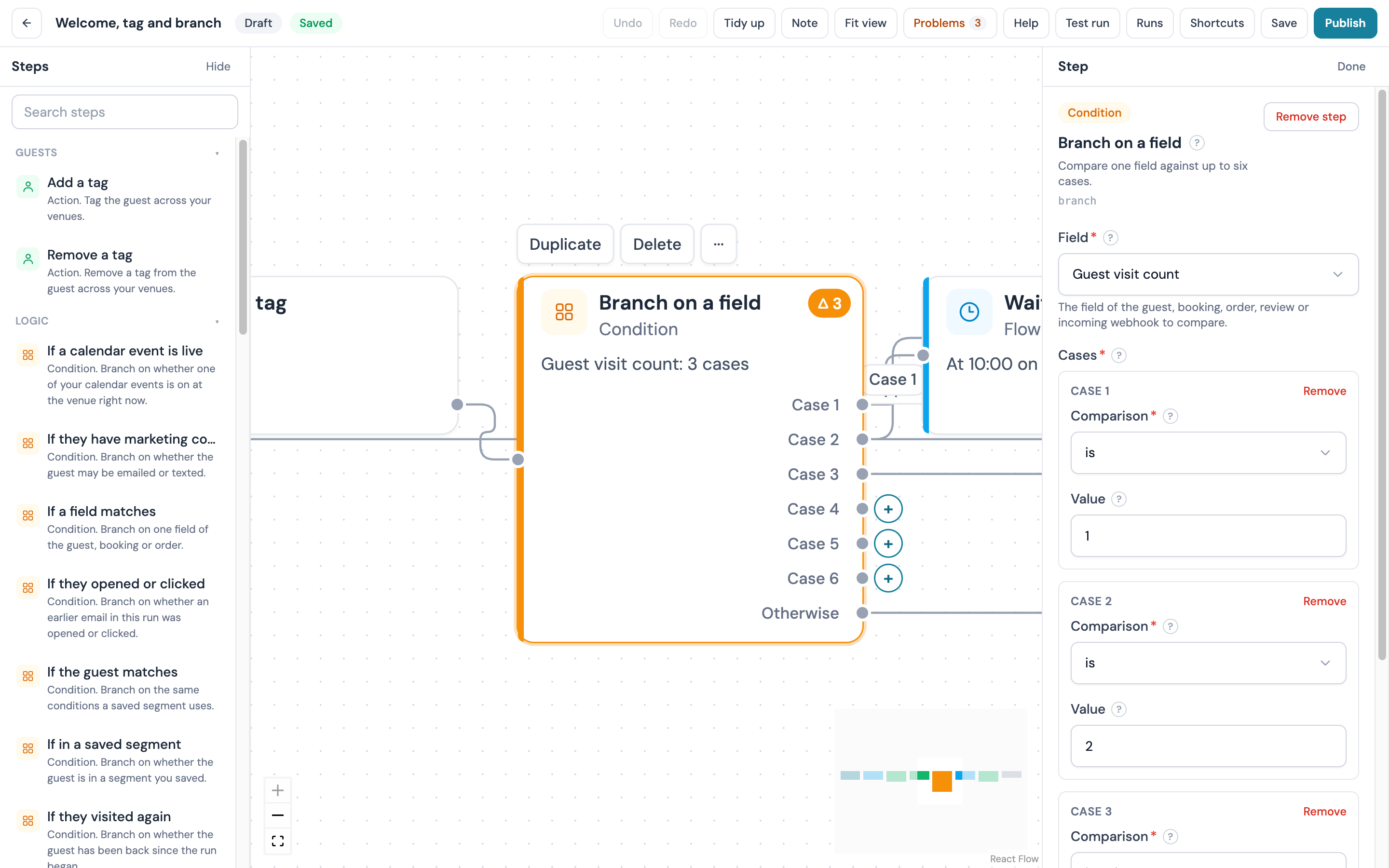Open the Field dropdown showing Guest visit count

click(x=1208, y=274)
